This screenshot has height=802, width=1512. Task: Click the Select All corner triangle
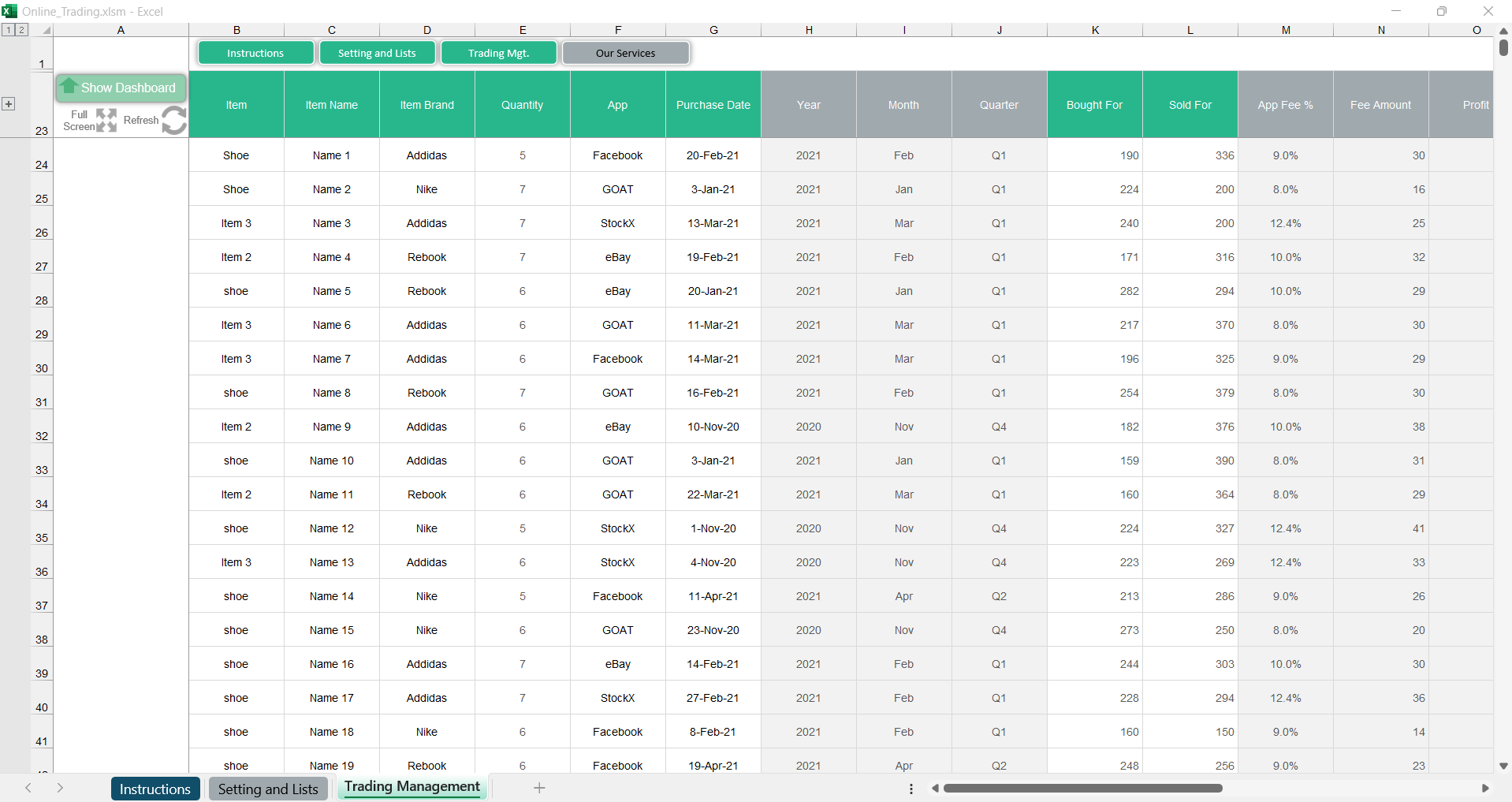(x=47, y=30)
